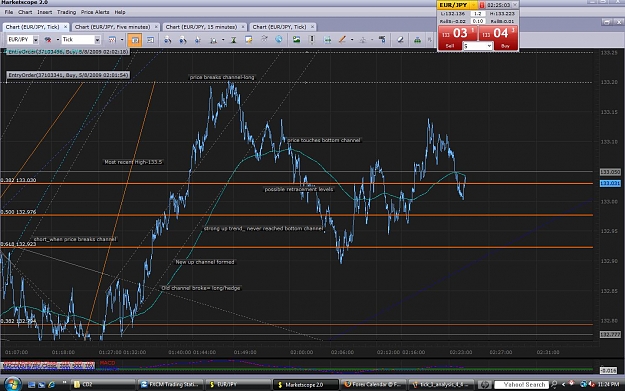
Task: Click the red Sell 133.03 button
Action: click(x=458, y=37)
